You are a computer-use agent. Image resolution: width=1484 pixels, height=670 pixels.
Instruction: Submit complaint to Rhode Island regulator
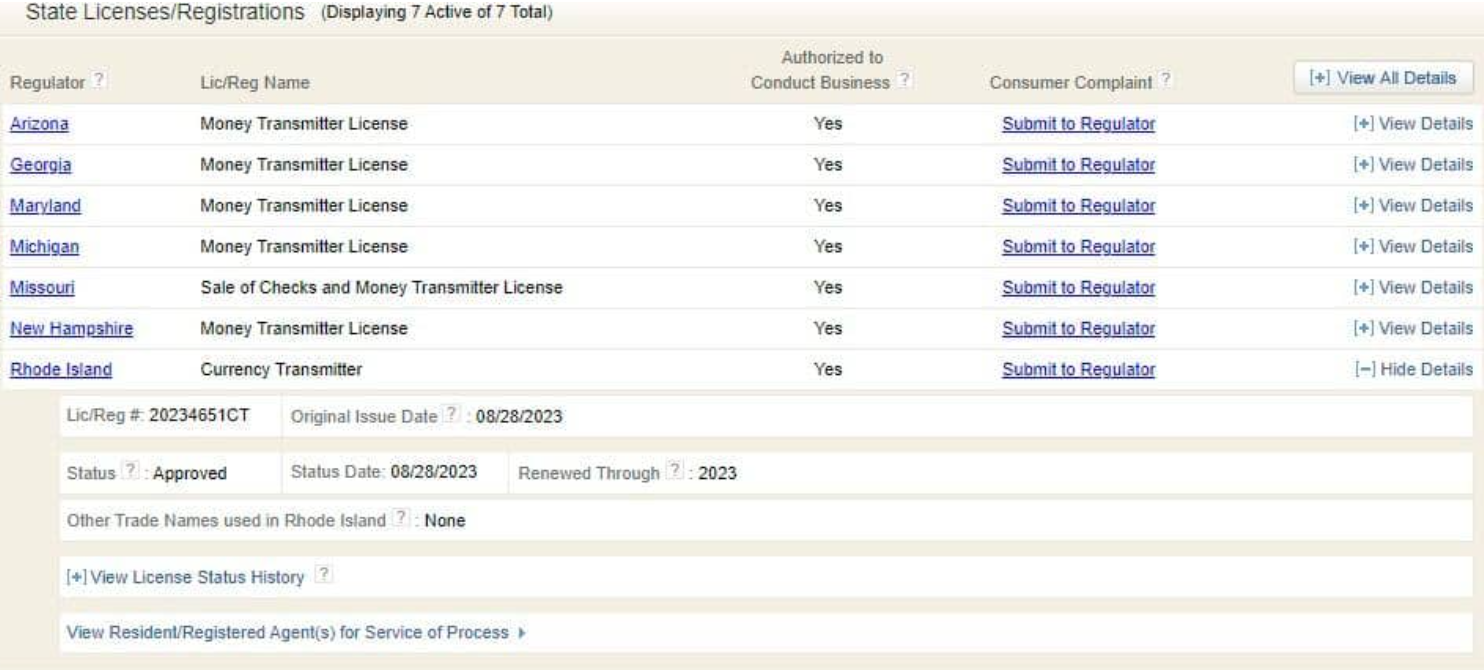(x=1078, y=369)
